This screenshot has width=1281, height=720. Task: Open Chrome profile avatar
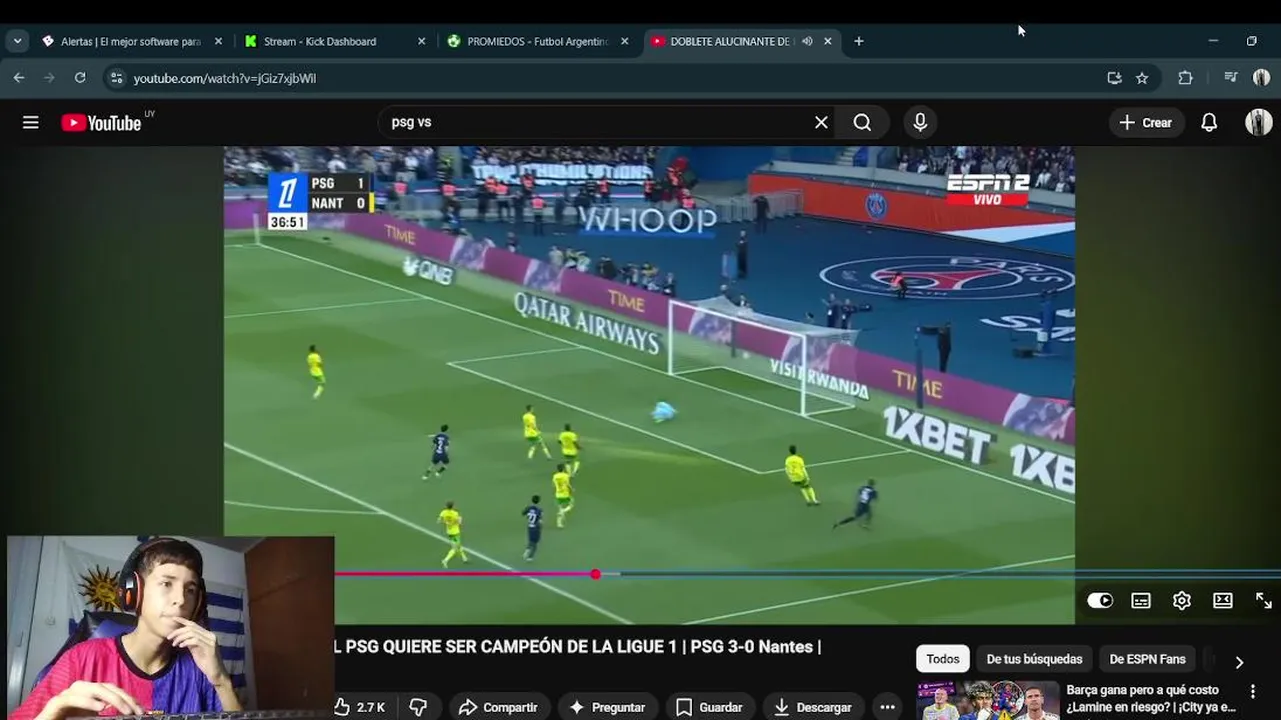[1261, 77]
